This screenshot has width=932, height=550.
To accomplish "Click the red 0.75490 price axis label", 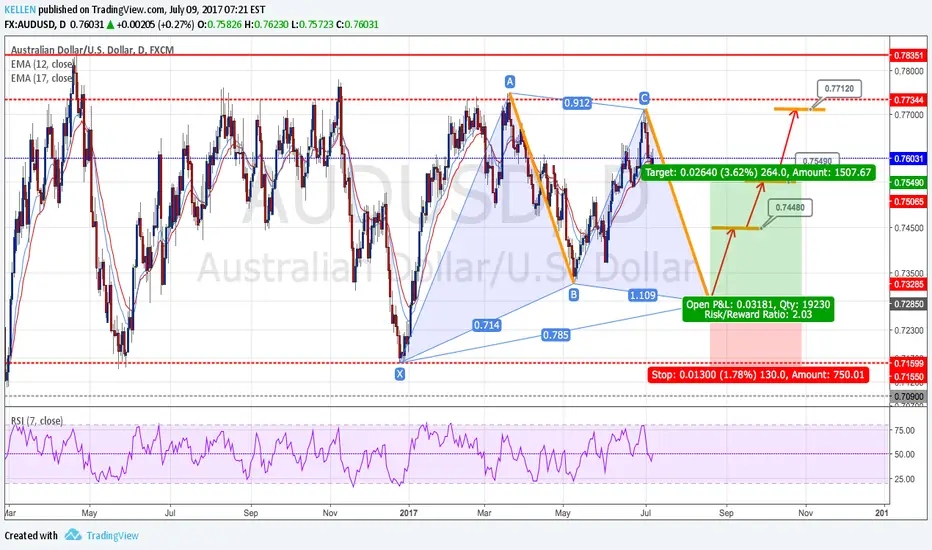I will coord(909,183).
